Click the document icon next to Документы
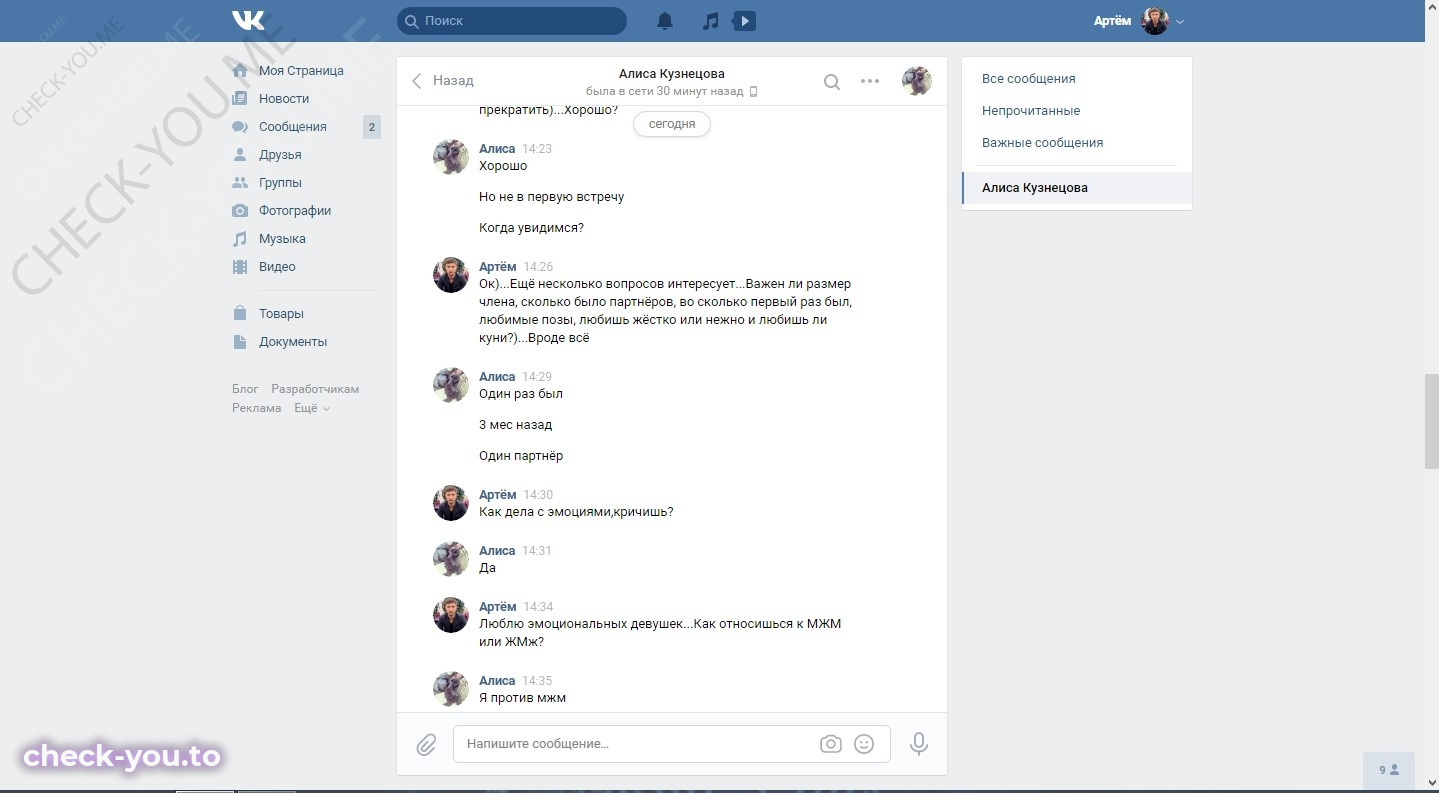This screenshot has height=793, width=1439. [x=240, y=342]
